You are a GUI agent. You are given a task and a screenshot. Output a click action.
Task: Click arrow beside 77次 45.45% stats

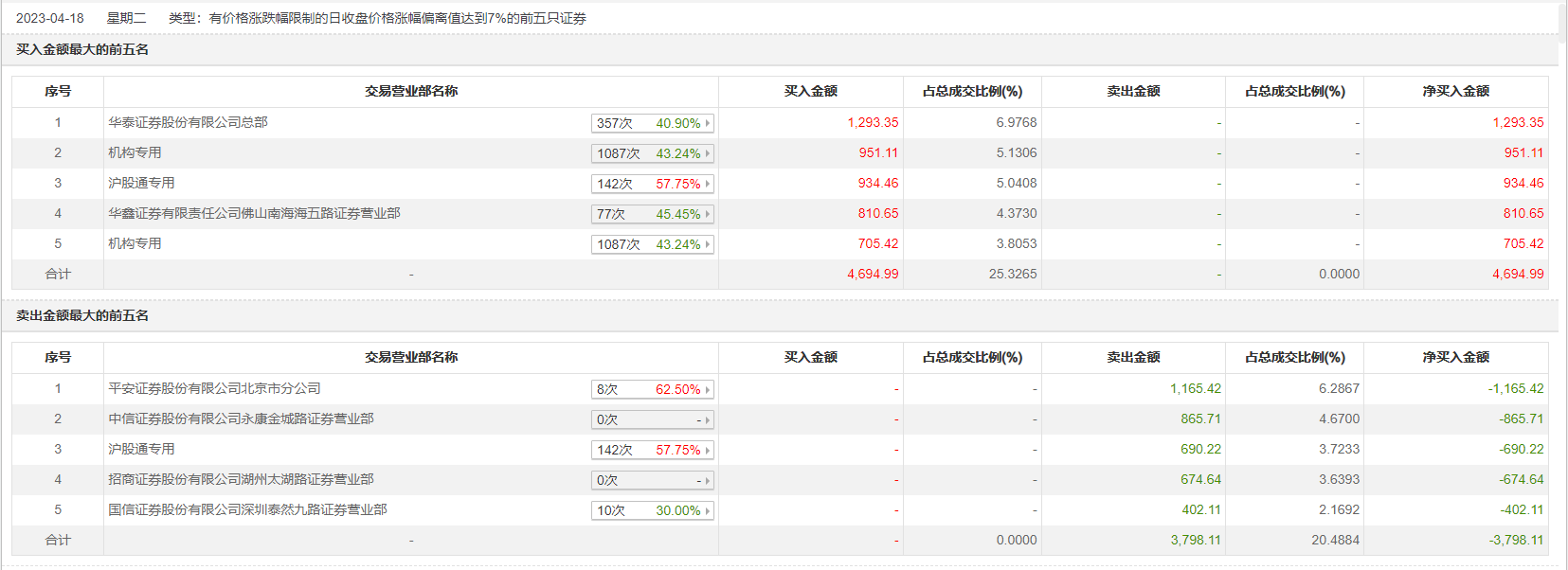tap(708, 214)
